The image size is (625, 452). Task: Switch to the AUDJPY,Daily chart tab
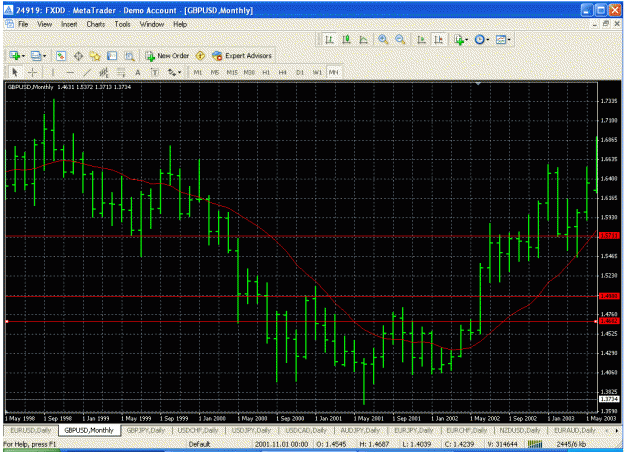click(x=360, y=430)
